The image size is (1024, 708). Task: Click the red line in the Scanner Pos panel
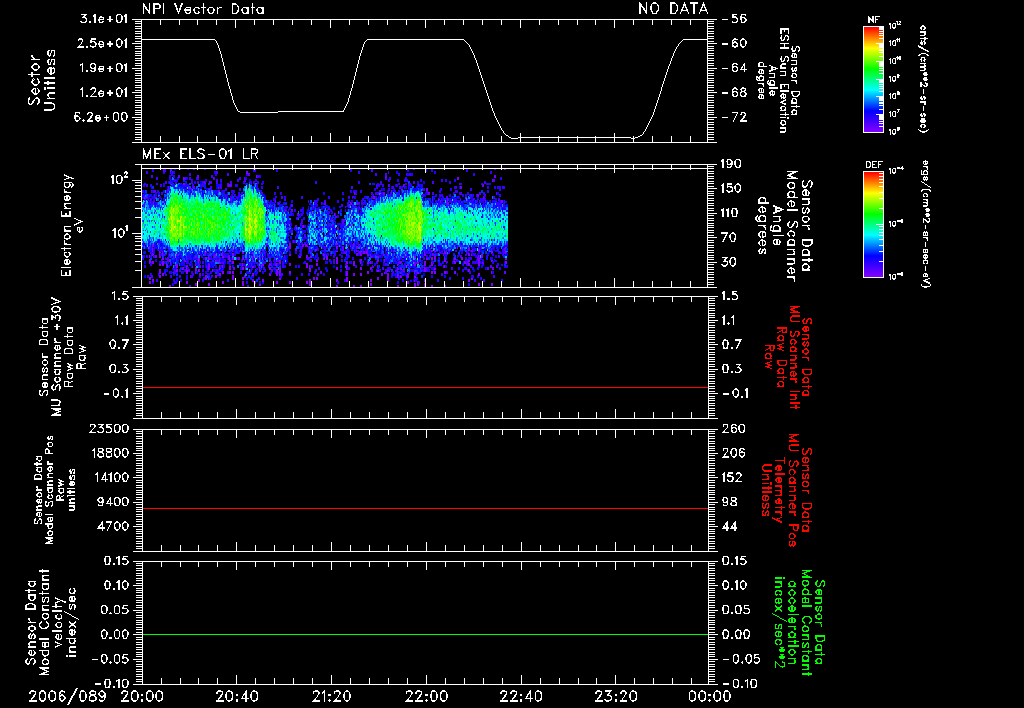tap(424, 508)
